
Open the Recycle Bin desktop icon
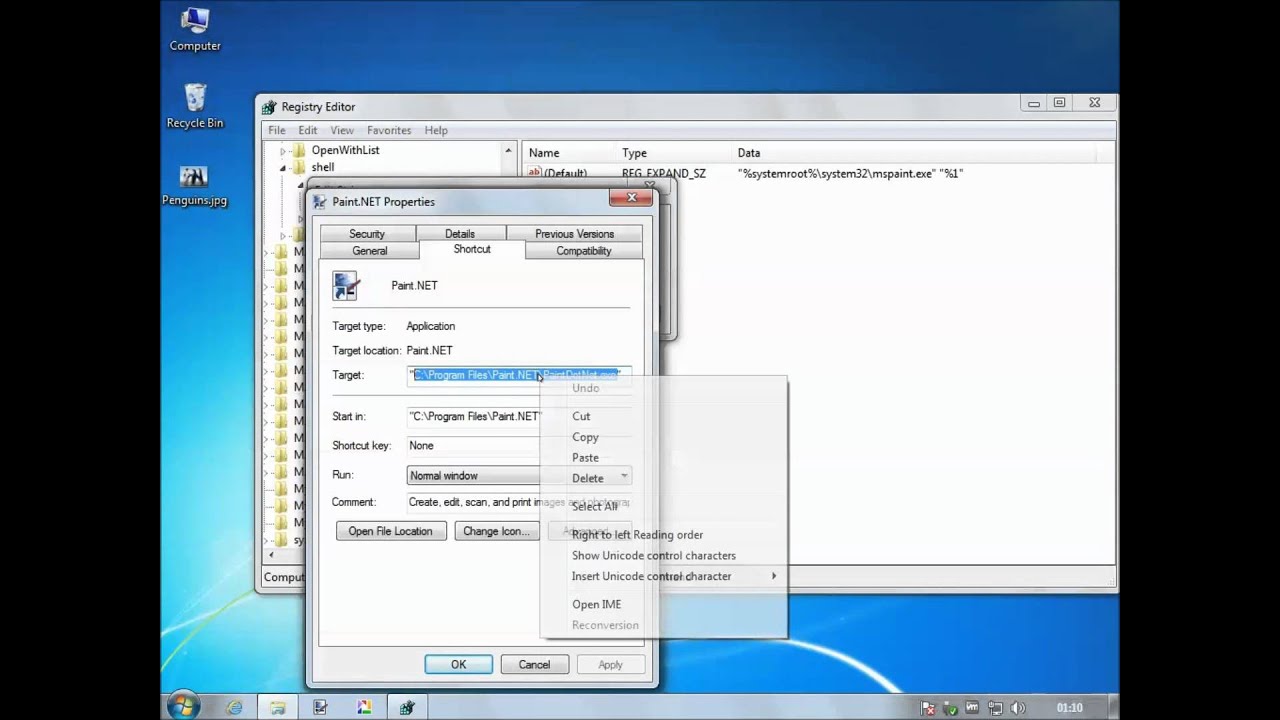195,106
